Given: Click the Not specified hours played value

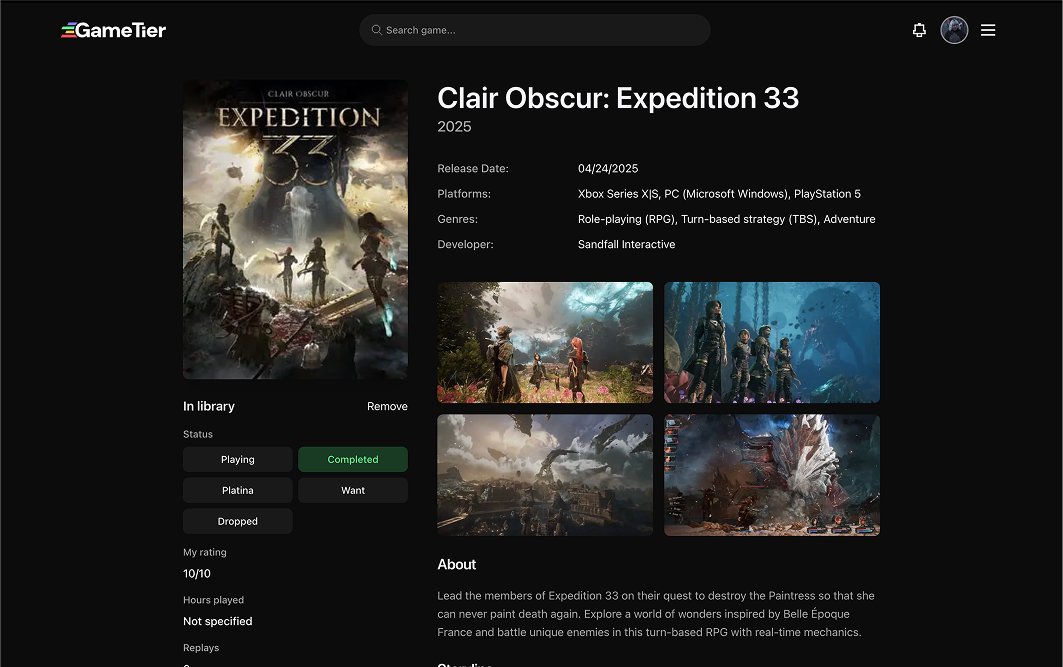Looking at the screenshot, I should [x=218, y=621].
